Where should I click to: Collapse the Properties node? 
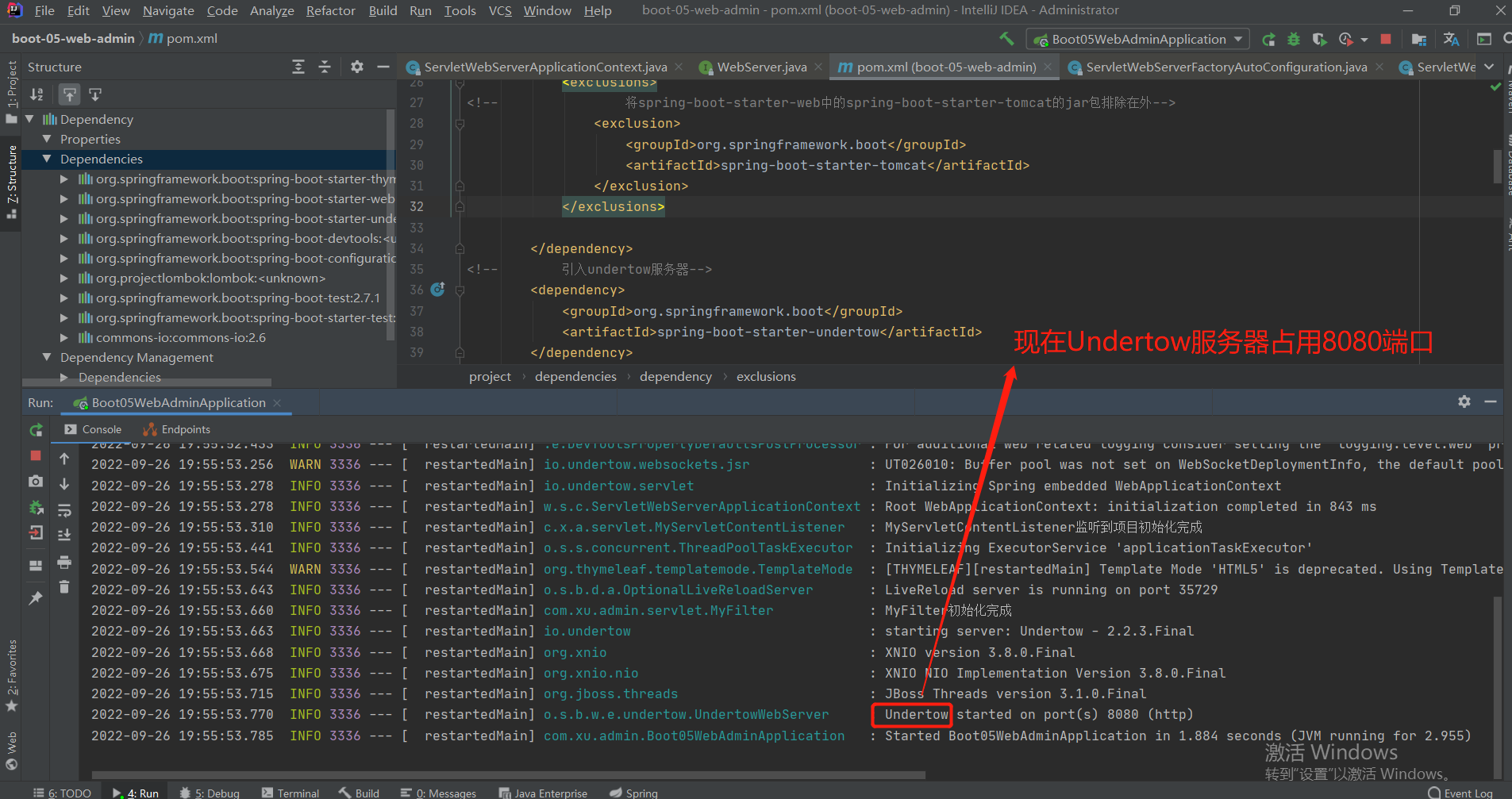click(x=47, y=139)
